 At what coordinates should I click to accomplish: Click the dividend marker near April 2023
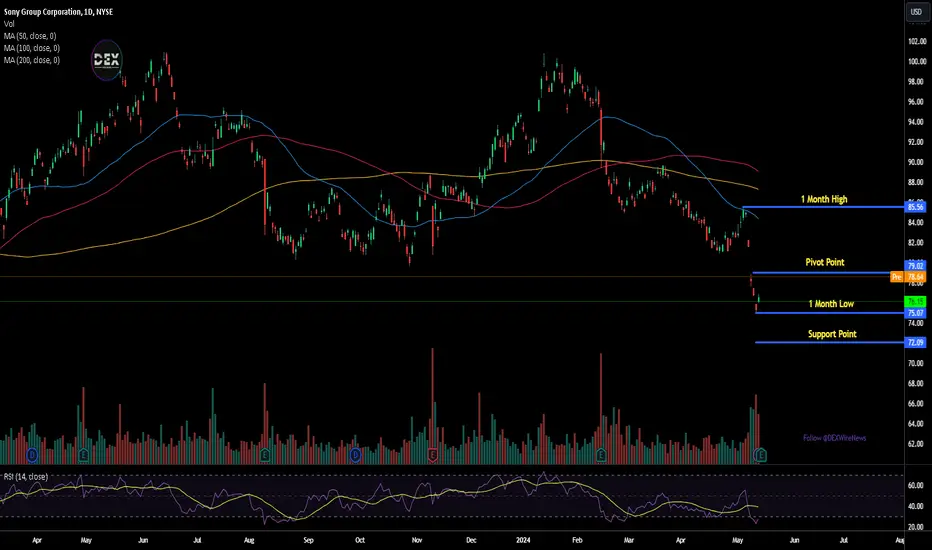32,456
